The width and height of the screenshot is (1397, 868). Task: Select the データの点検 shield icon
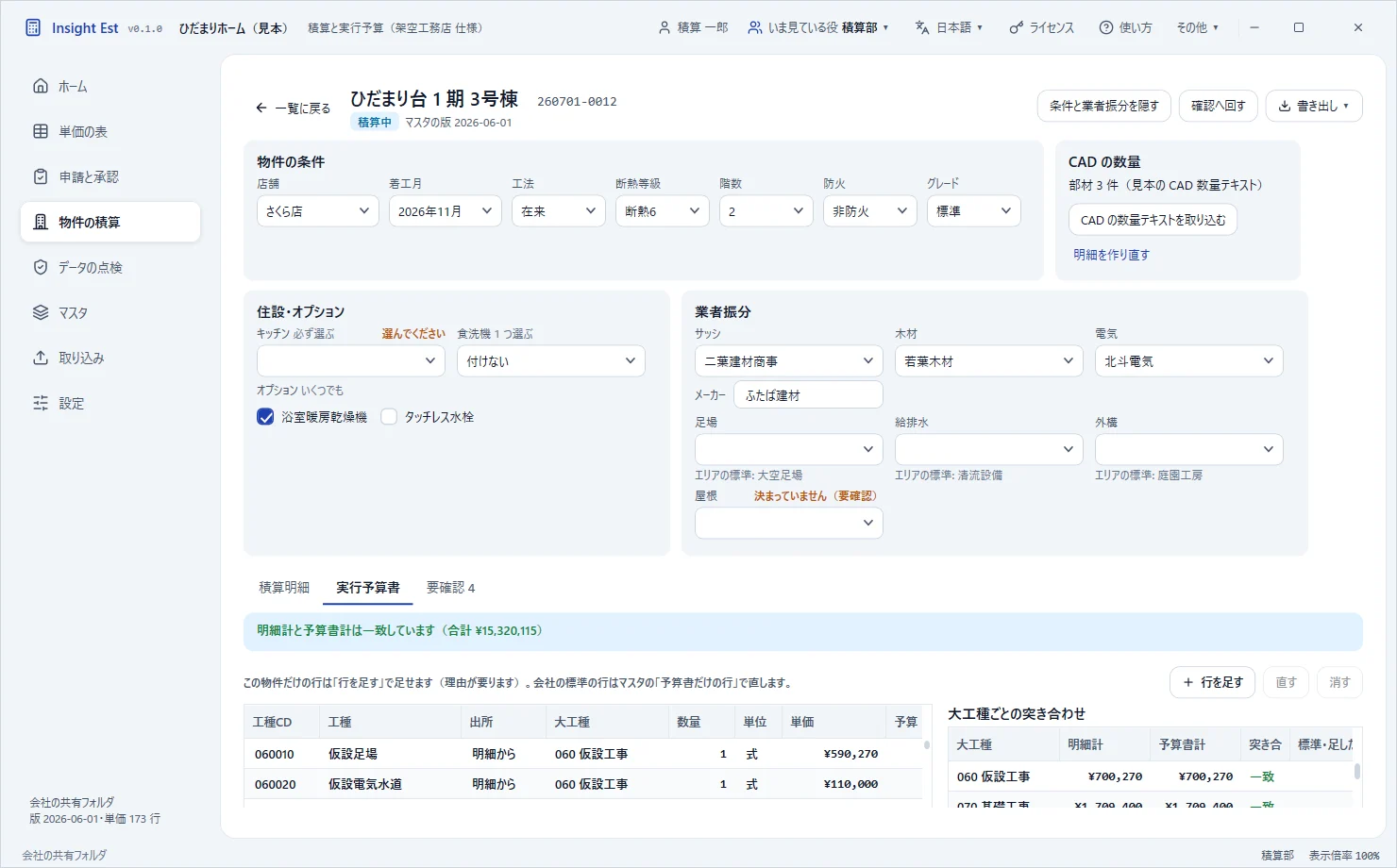coord(41,267)
